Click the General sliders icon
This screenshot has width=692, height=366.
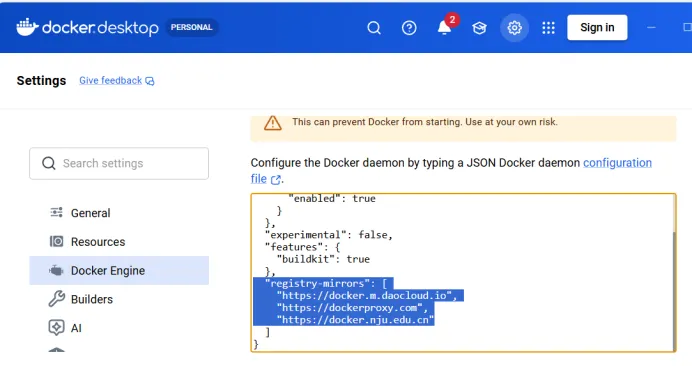[x=56, y=212]
